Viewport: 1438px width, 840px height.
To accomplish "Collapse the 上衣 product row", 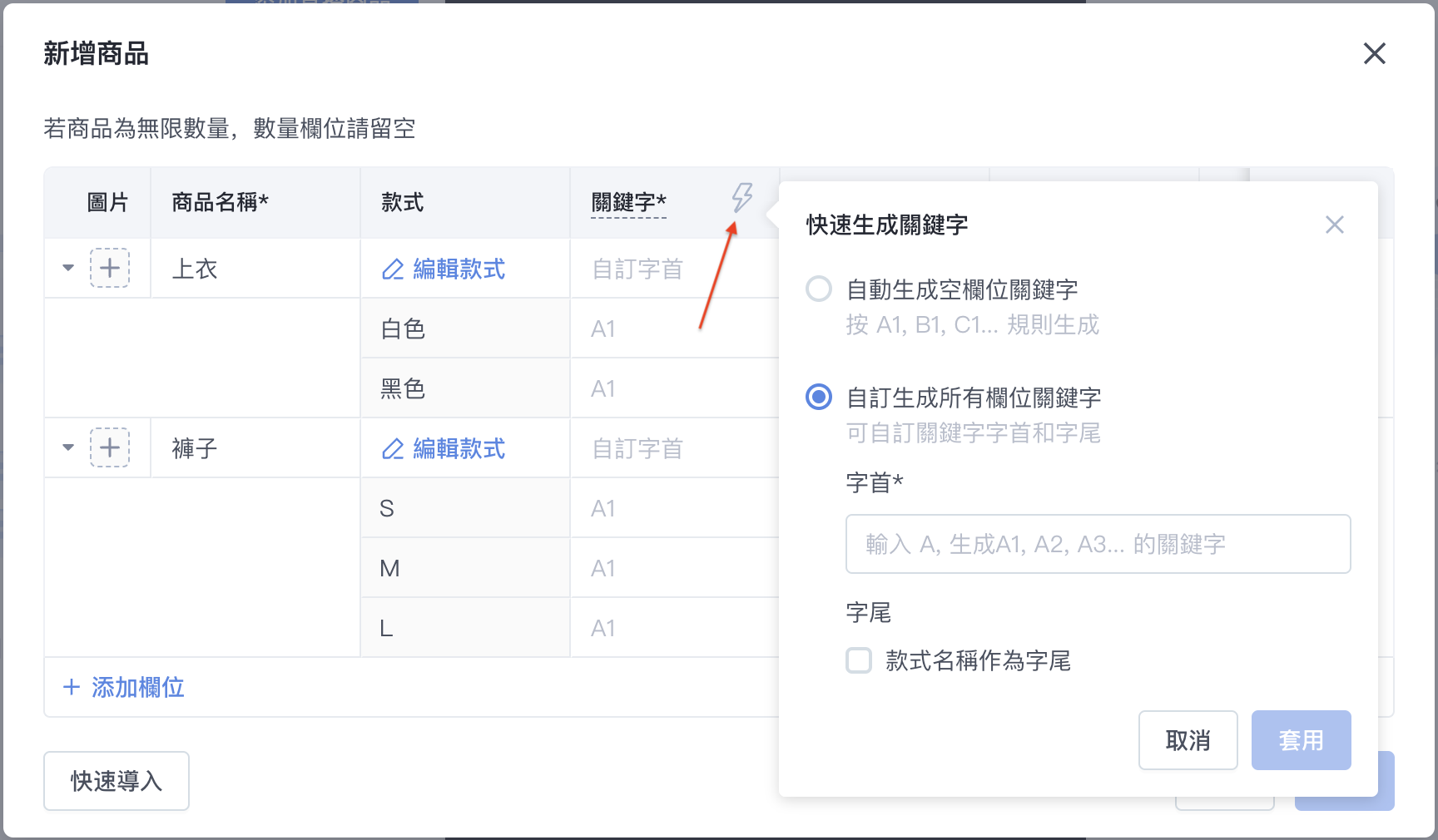I will [68, 268].
